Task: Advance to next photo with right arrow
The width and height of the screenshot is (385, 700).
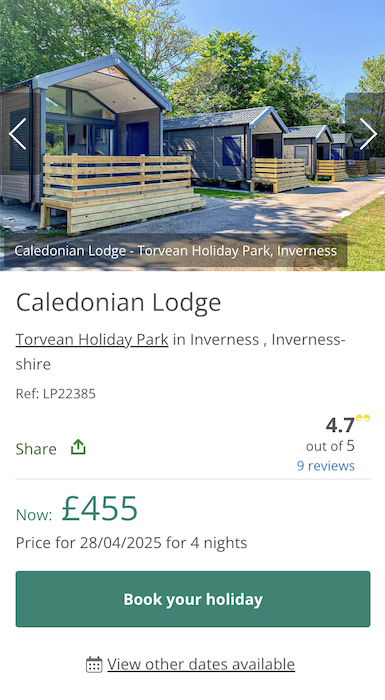Action: click(x=368, y=134)
